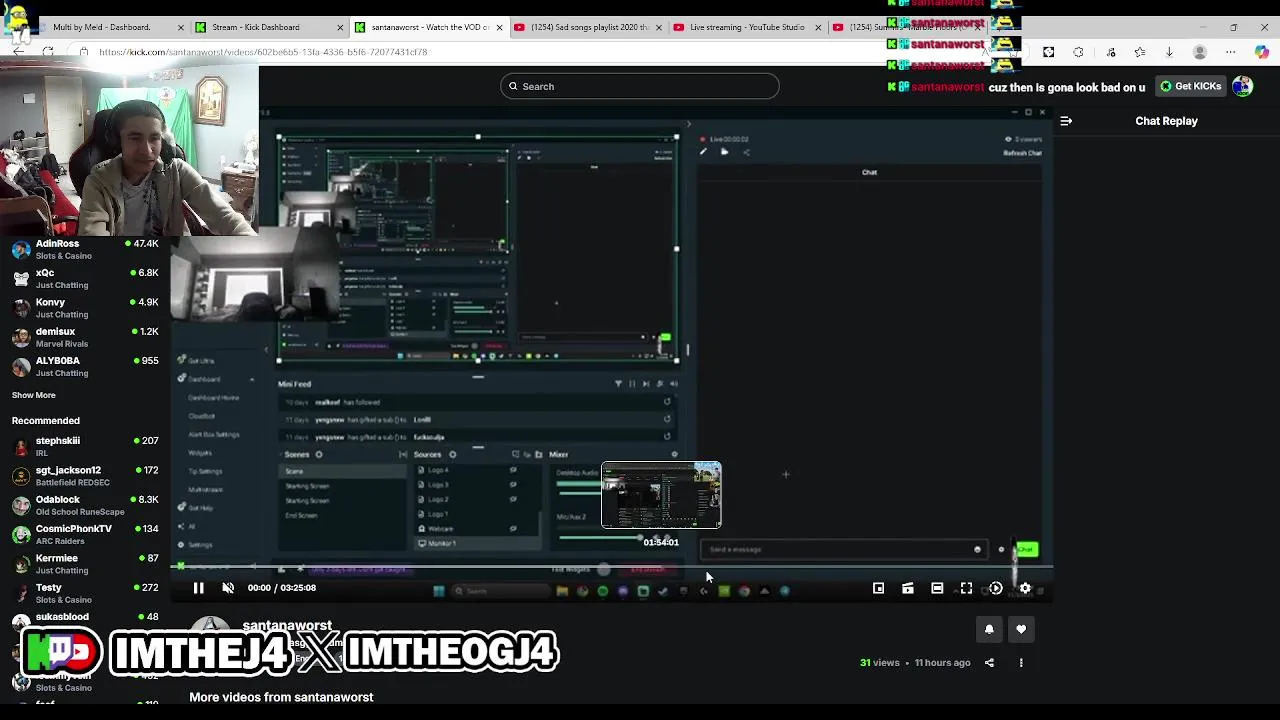The width and height of the screenshot is (1280, 720).
Task: Click the AdinRoss avatar icon
Action: point(21,249)
